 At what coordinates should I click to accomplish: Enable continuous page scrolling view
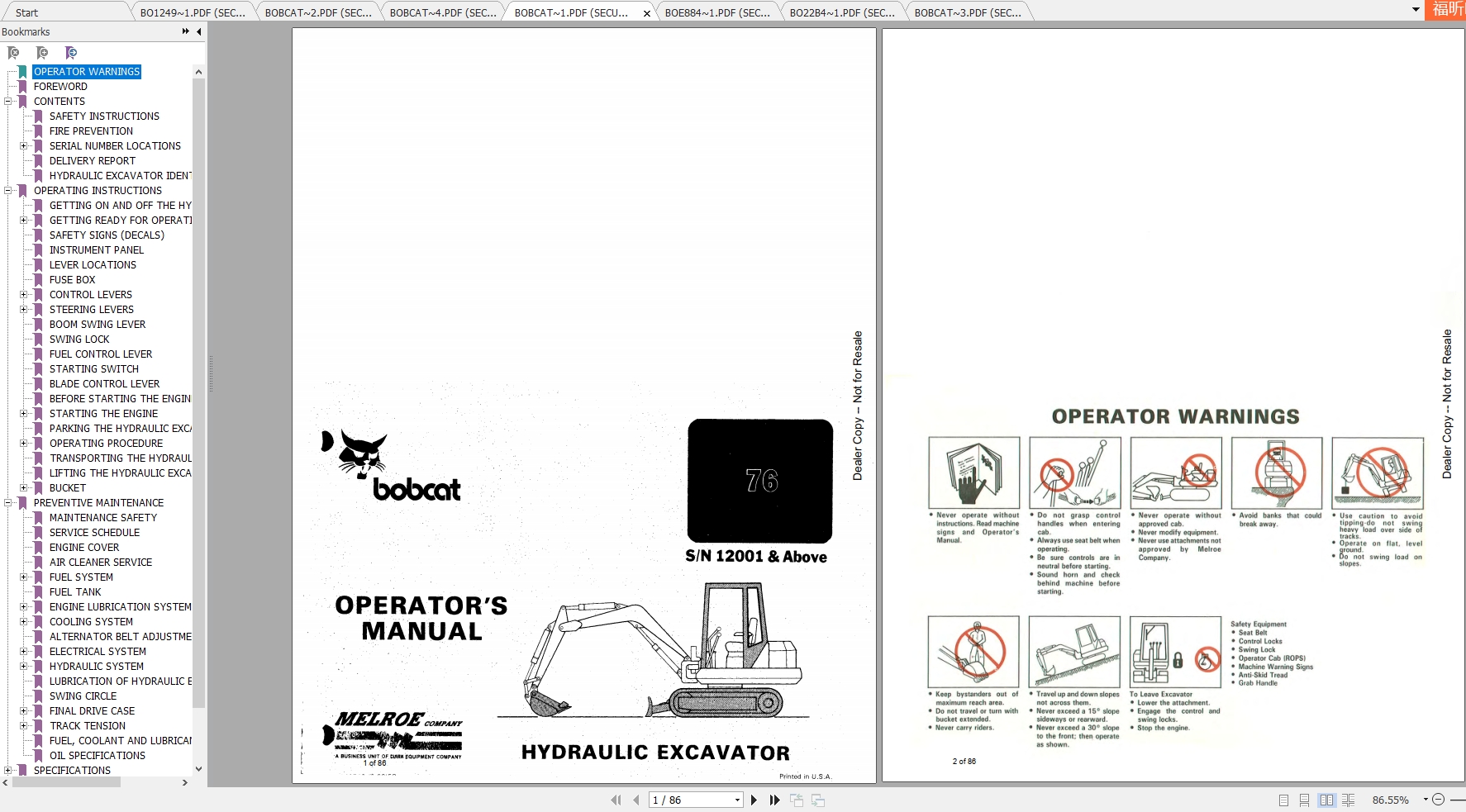(x=1304, y=800)
